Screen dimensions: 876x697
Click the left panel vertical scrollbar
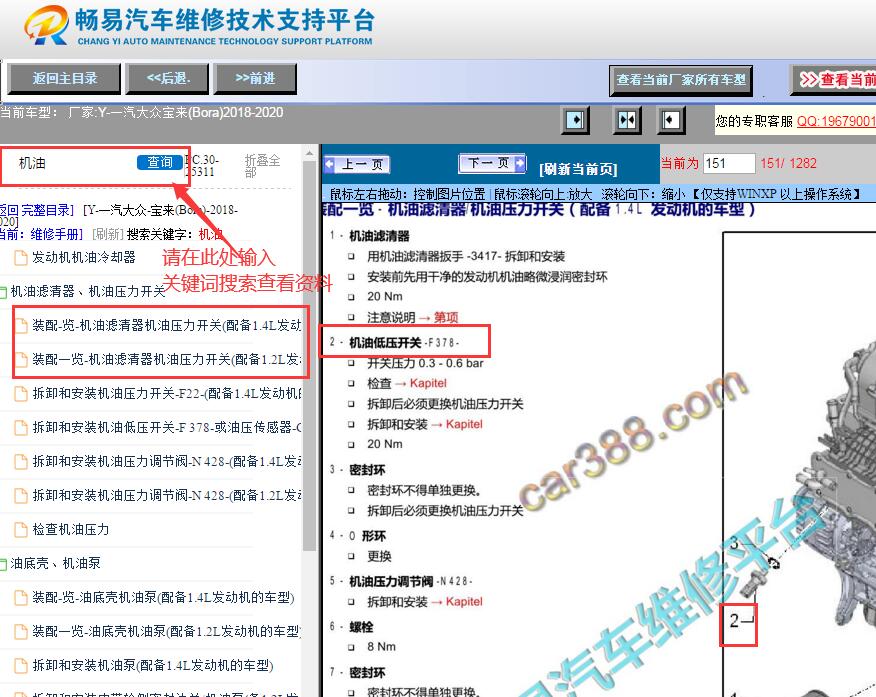310,357
